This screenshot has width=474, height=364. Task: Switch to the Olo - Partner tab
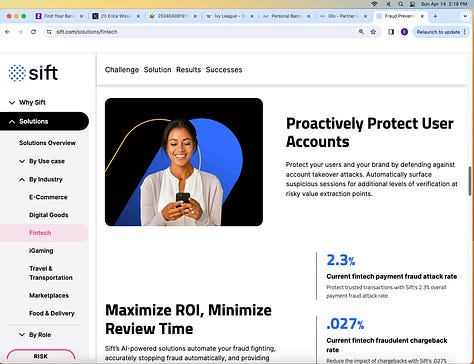[343, 16]
